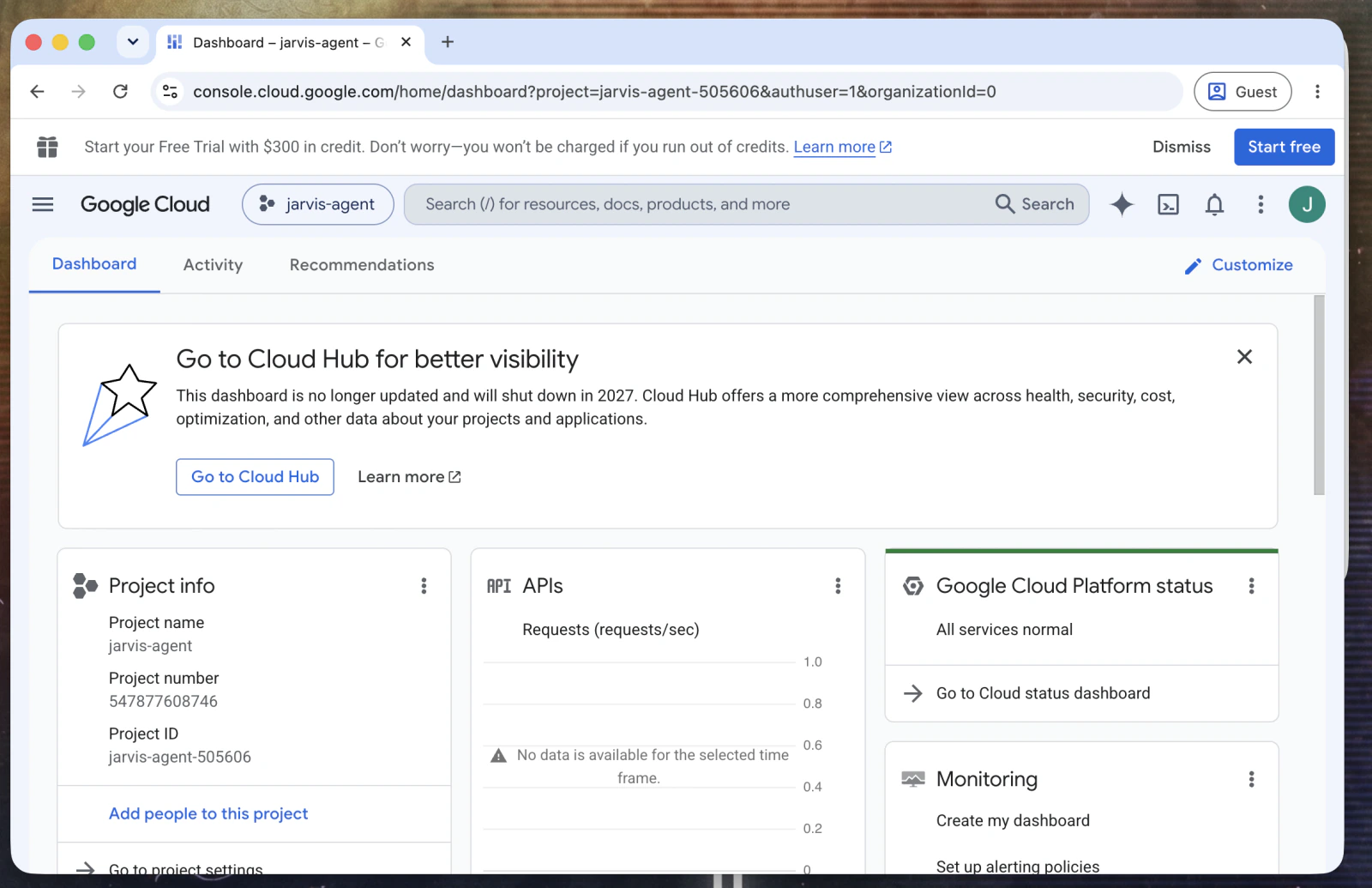The height and width of the screenshot is (888, 1372).
Task: Switch to the Dashboard tab
Action: coord(94,264)
